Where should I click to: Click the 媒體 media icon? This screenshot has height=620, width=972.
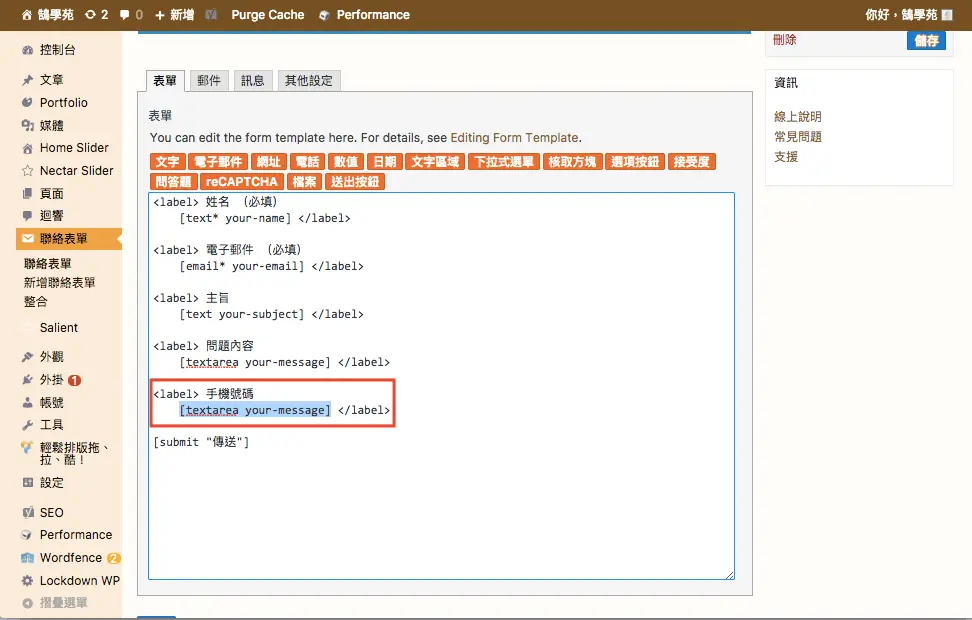tap(27, 125)
